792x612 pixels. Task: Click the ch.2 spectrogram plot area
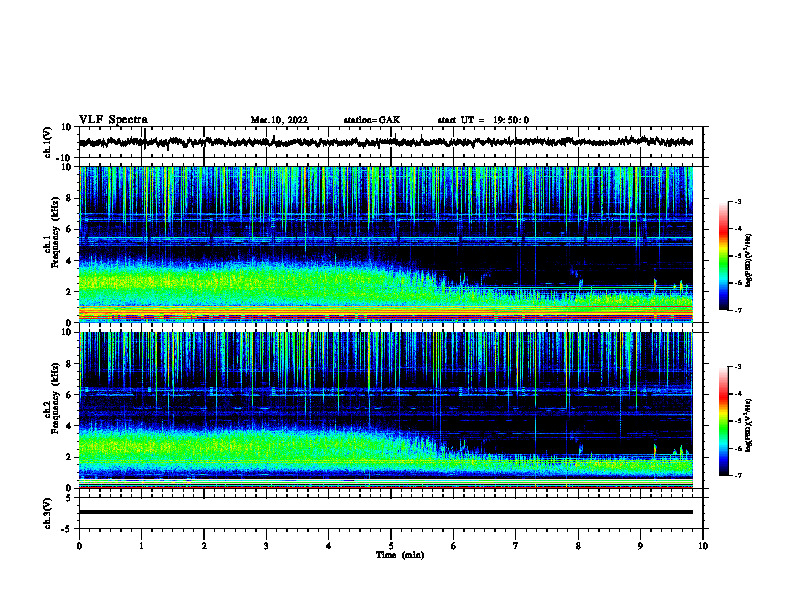click(386, 410)
